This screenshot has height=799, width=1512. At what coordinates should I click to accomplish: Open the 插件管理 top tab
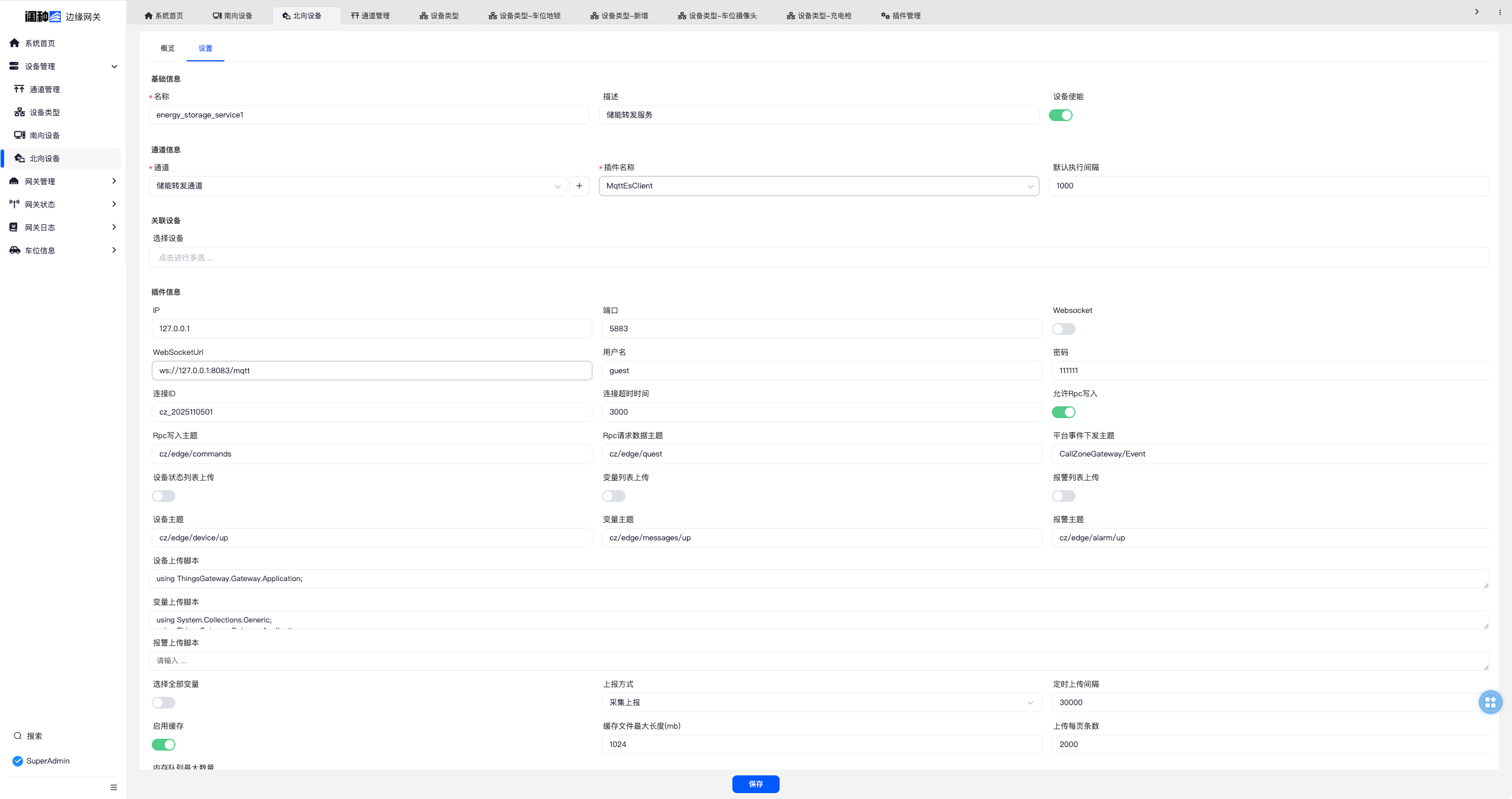[x=901, y=16]
